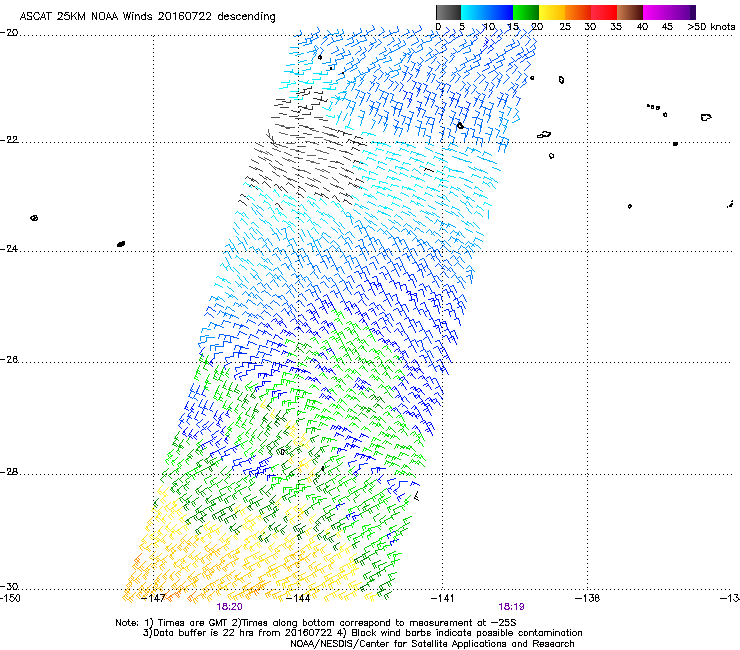
Task: Click the '-24' latitude axis label
Action: pyautogui.click(x=9, y=248)
